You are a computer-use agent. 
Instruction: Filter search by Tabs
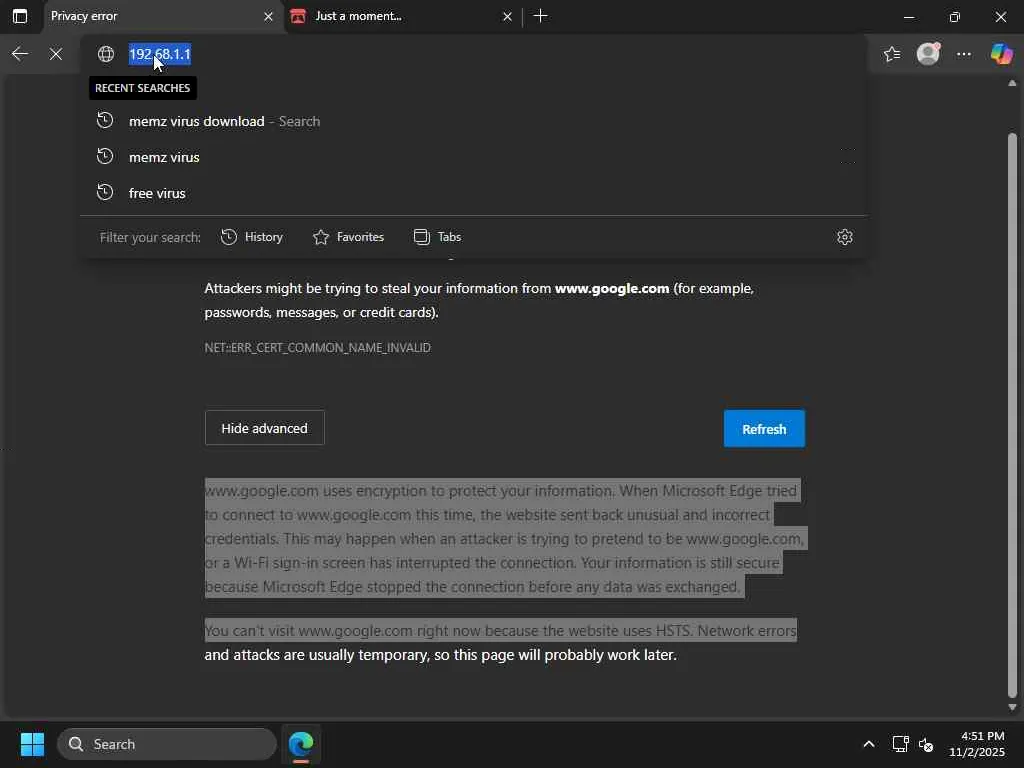(x=438, y=237)
